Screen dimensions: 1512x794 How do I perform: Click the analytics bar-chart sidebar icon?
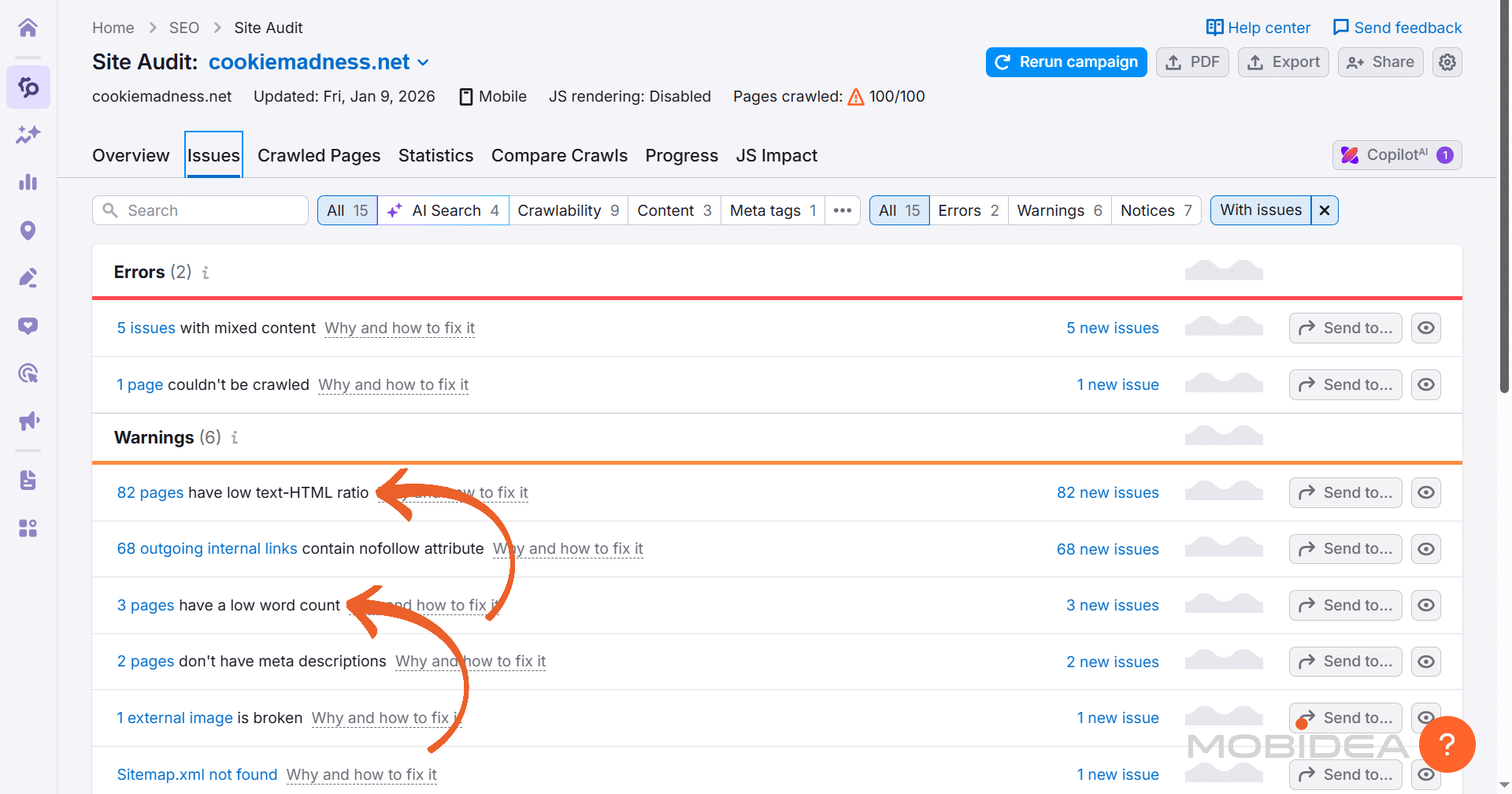[x=28, y=183]
